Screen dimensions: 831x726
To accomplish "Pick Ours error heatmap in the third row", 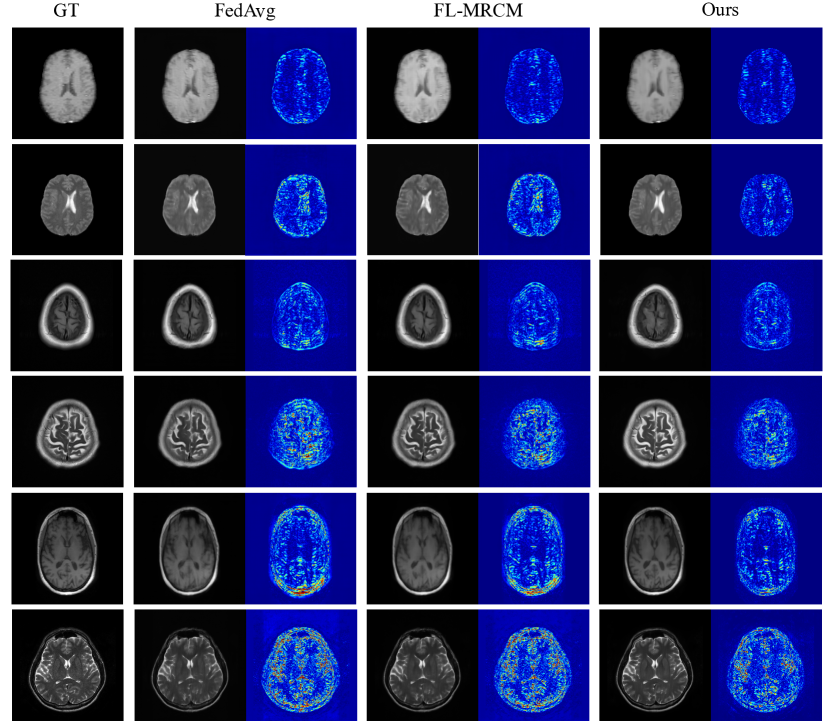I will 766,315.
